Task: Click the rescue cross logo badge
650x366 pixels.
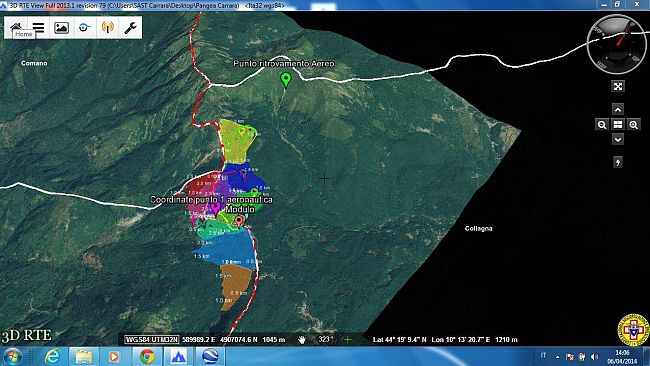Action: click(633, 330)
